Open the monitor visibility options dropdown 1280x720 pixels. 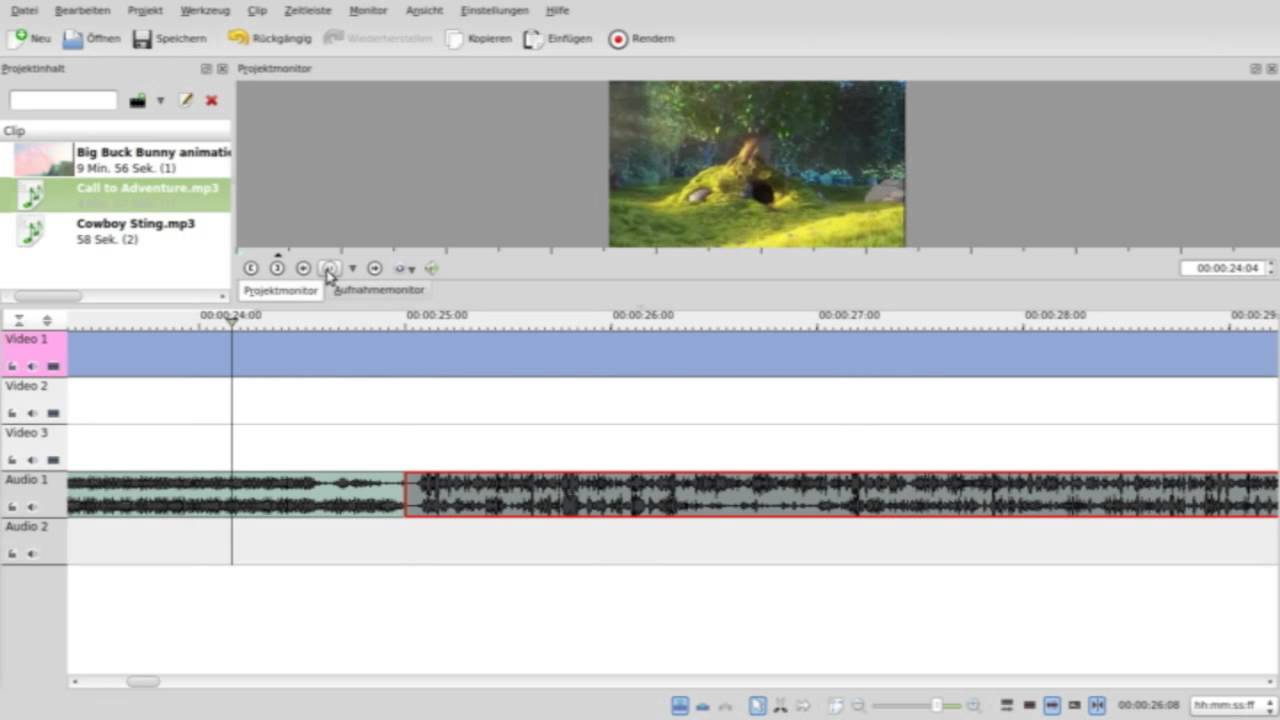(405, 268)
